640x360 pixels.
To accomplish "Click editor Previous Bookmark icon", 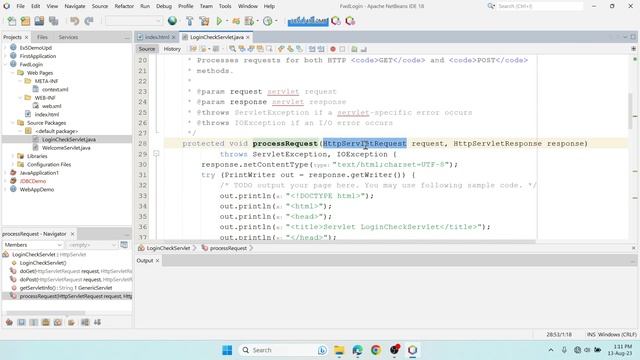I will pos(281,49).
